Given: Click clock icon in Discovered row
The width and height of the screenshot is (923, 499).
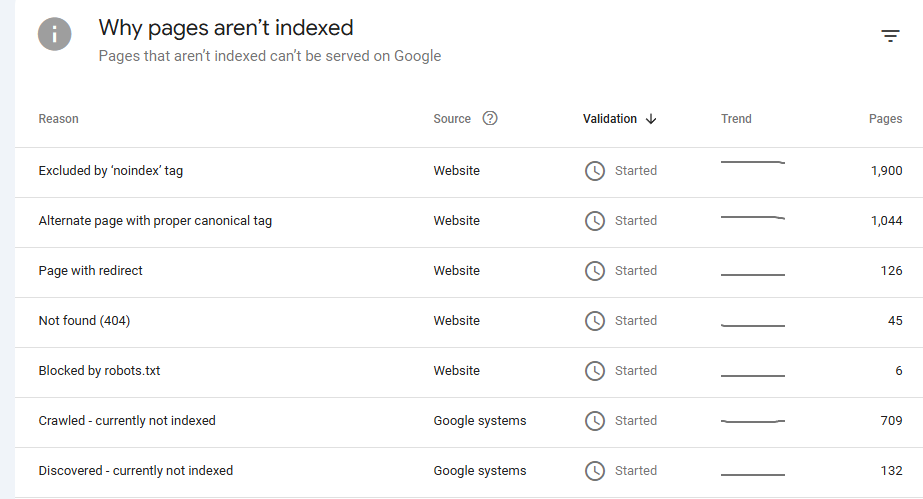Looking at the screenshot, I should point(595,471).
